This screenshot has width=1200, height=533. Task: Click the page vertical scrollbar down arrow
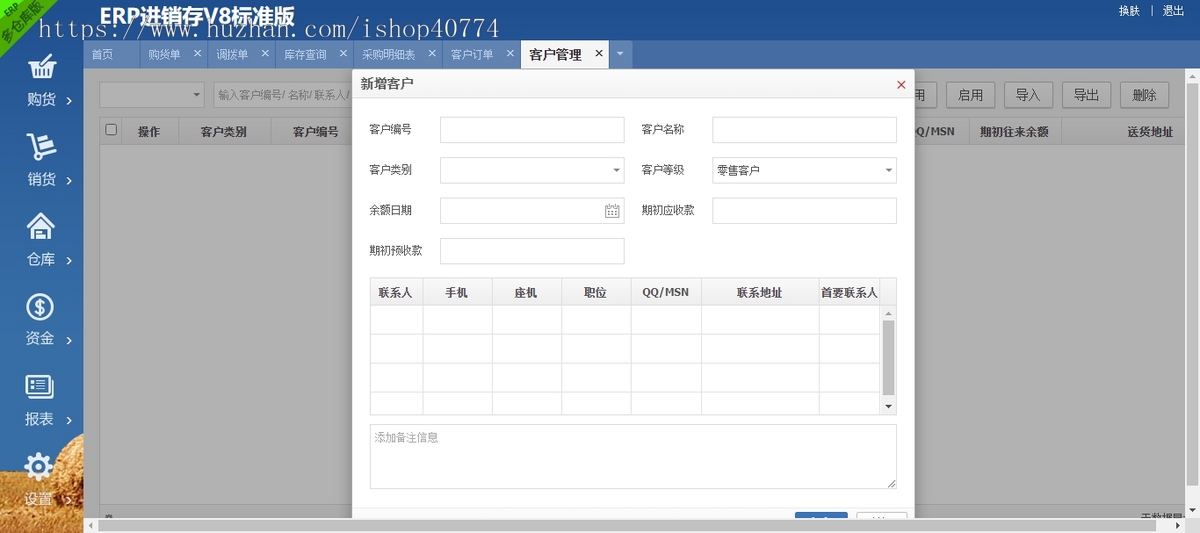[x=1193, y=511]
